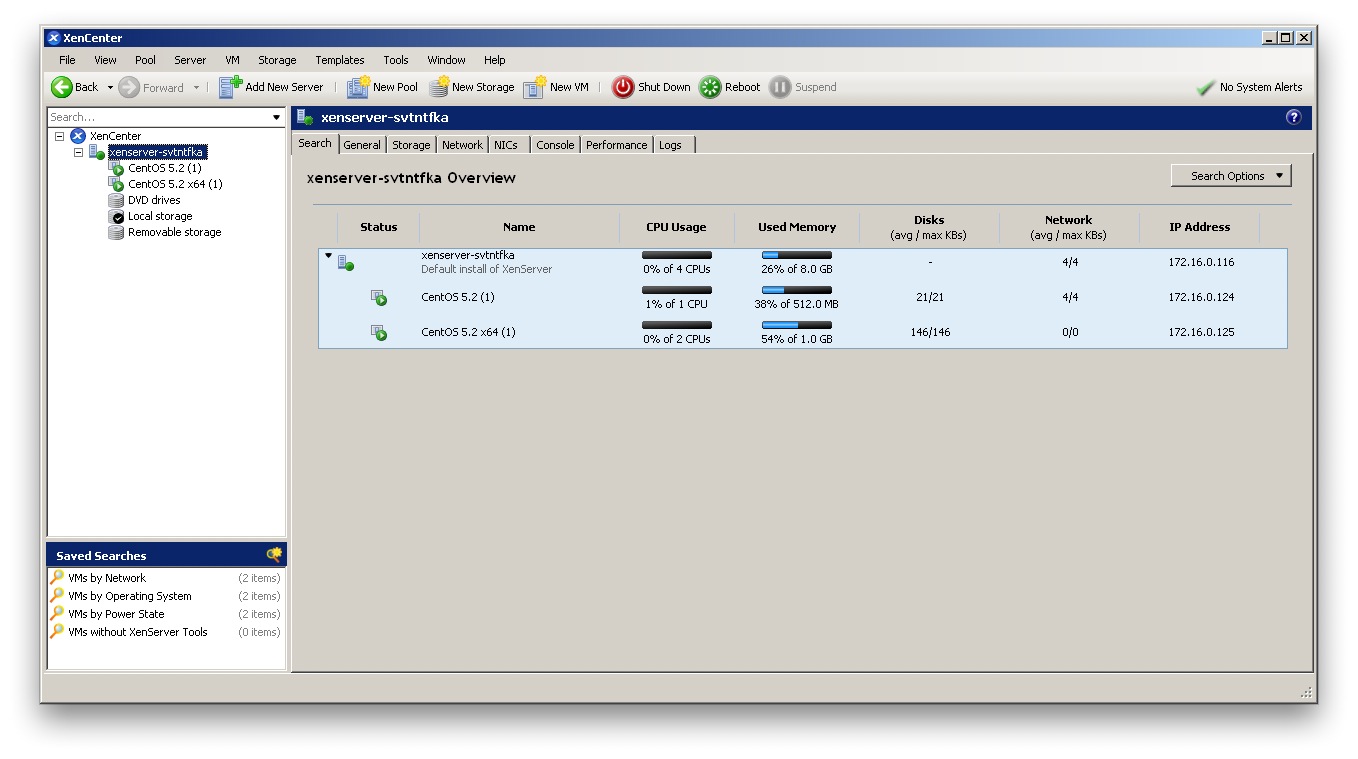Image resolution: width=1358 pixels, height=759 pixels.
Task: Switch to the Console tab
Action: [555, 145]
